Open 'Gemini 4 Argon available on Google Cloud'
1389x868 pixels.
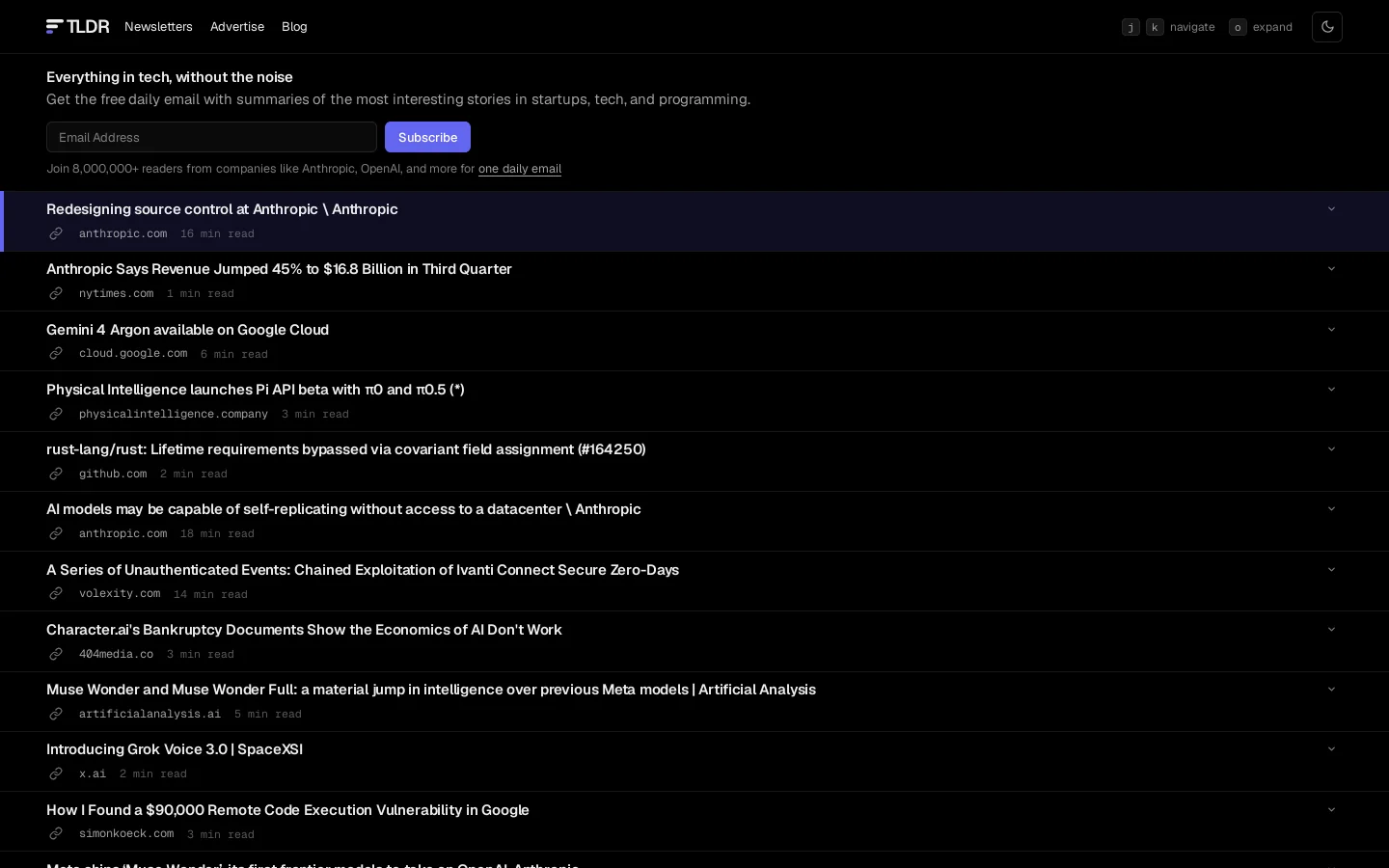[x=187, y=330]
